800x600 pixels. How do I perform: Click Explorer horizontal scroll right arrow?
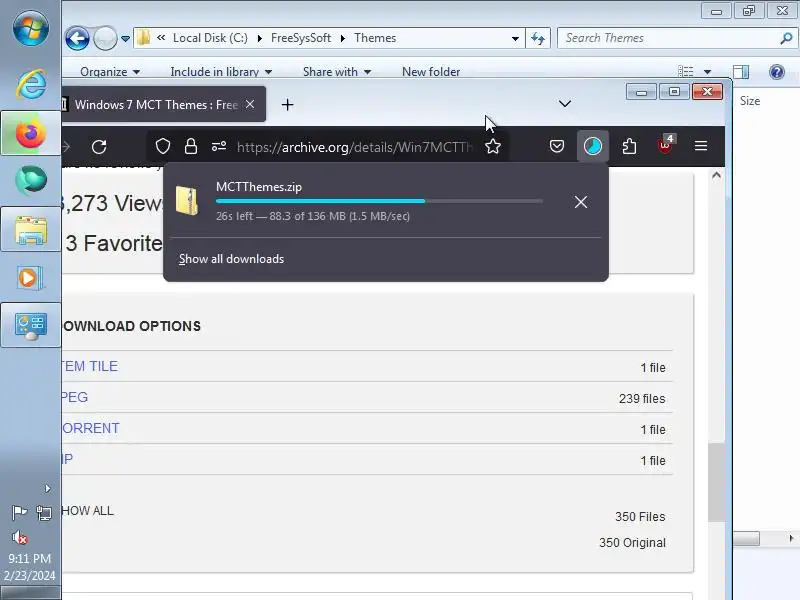coord(791,538)
